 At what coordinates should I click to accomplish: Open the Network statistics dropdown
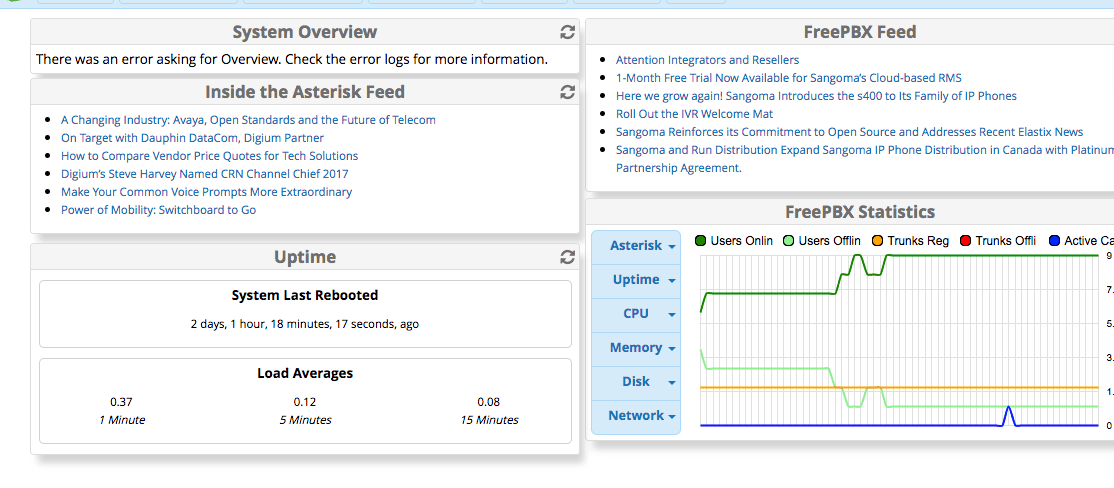tap(636, 416)
